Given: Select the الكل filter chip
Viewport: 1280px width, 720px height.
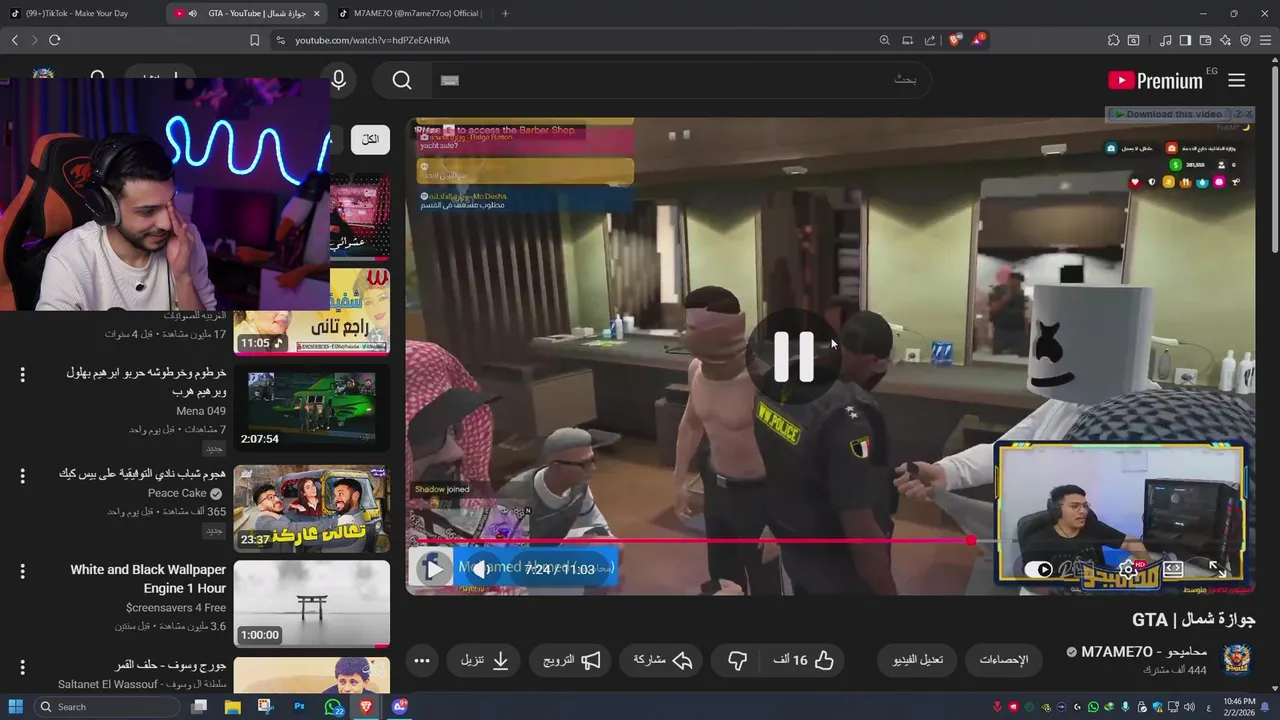Looking at the screenshot, I should [x=370, y=139].
